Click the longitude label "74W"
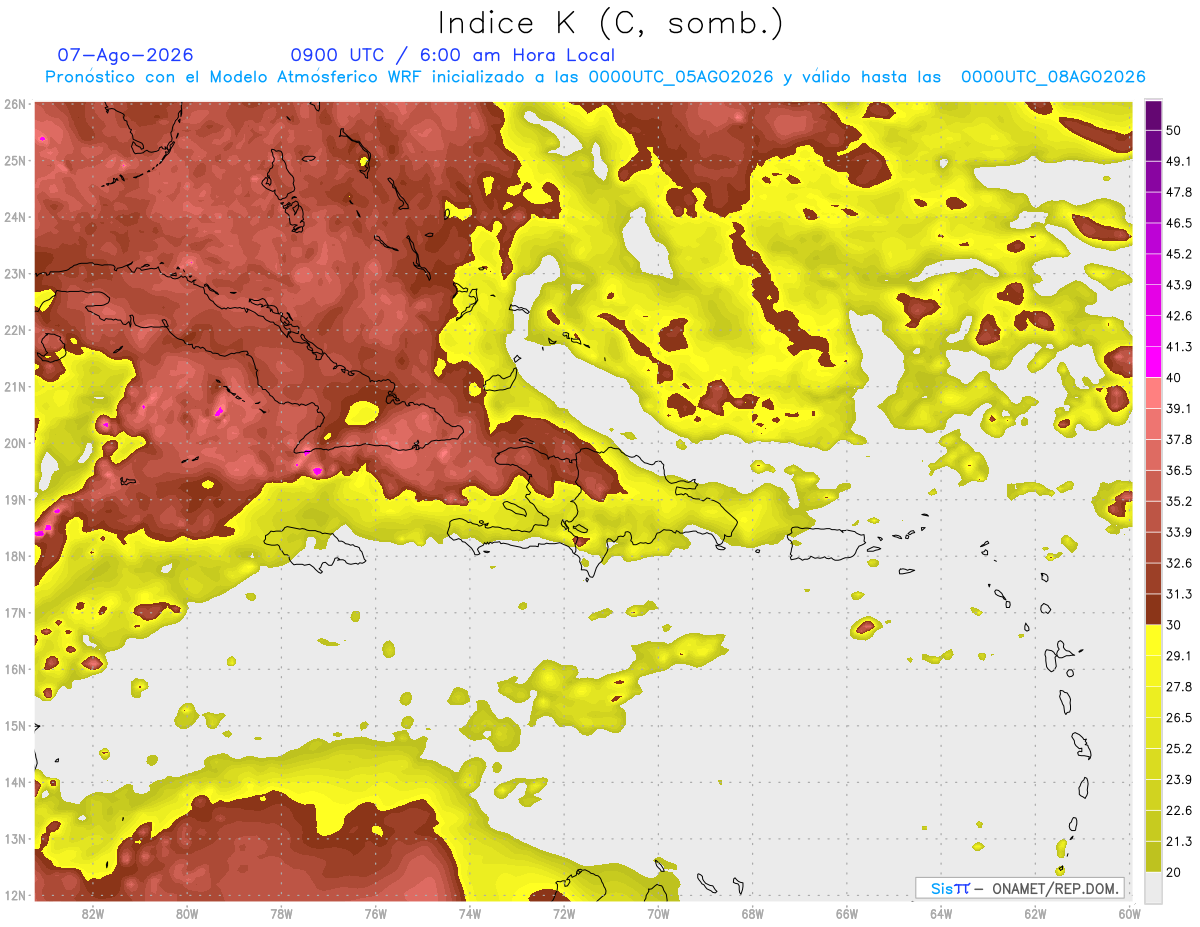 (x=469, y=913)
